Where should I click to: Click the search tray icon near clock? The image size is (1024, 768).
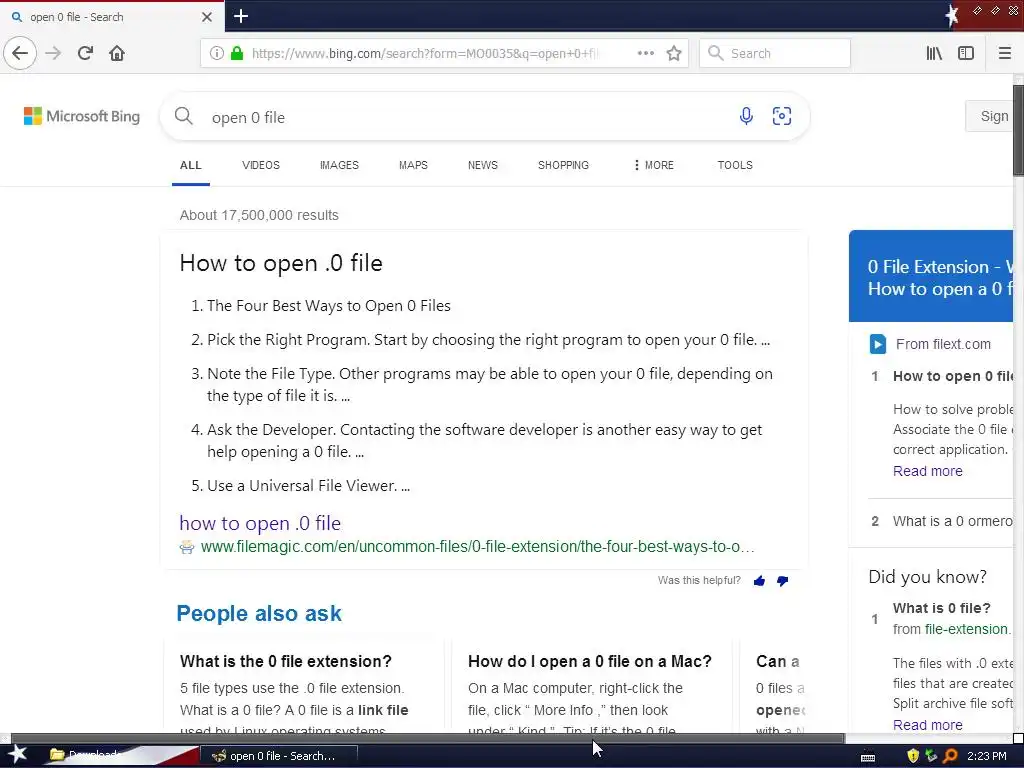click(x=951, y=756)
